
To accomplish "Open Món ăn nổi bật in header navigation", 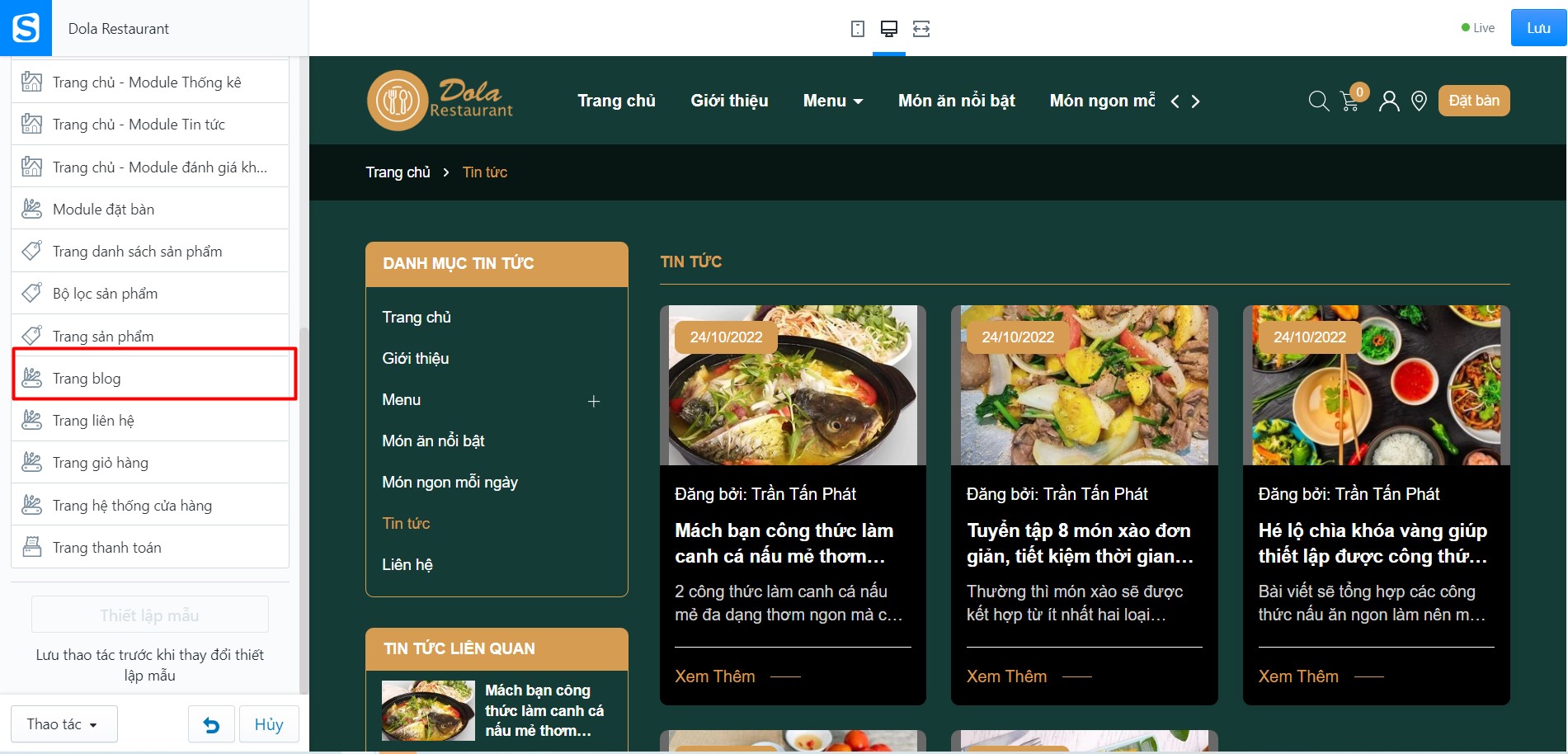I will coord(956,101).
